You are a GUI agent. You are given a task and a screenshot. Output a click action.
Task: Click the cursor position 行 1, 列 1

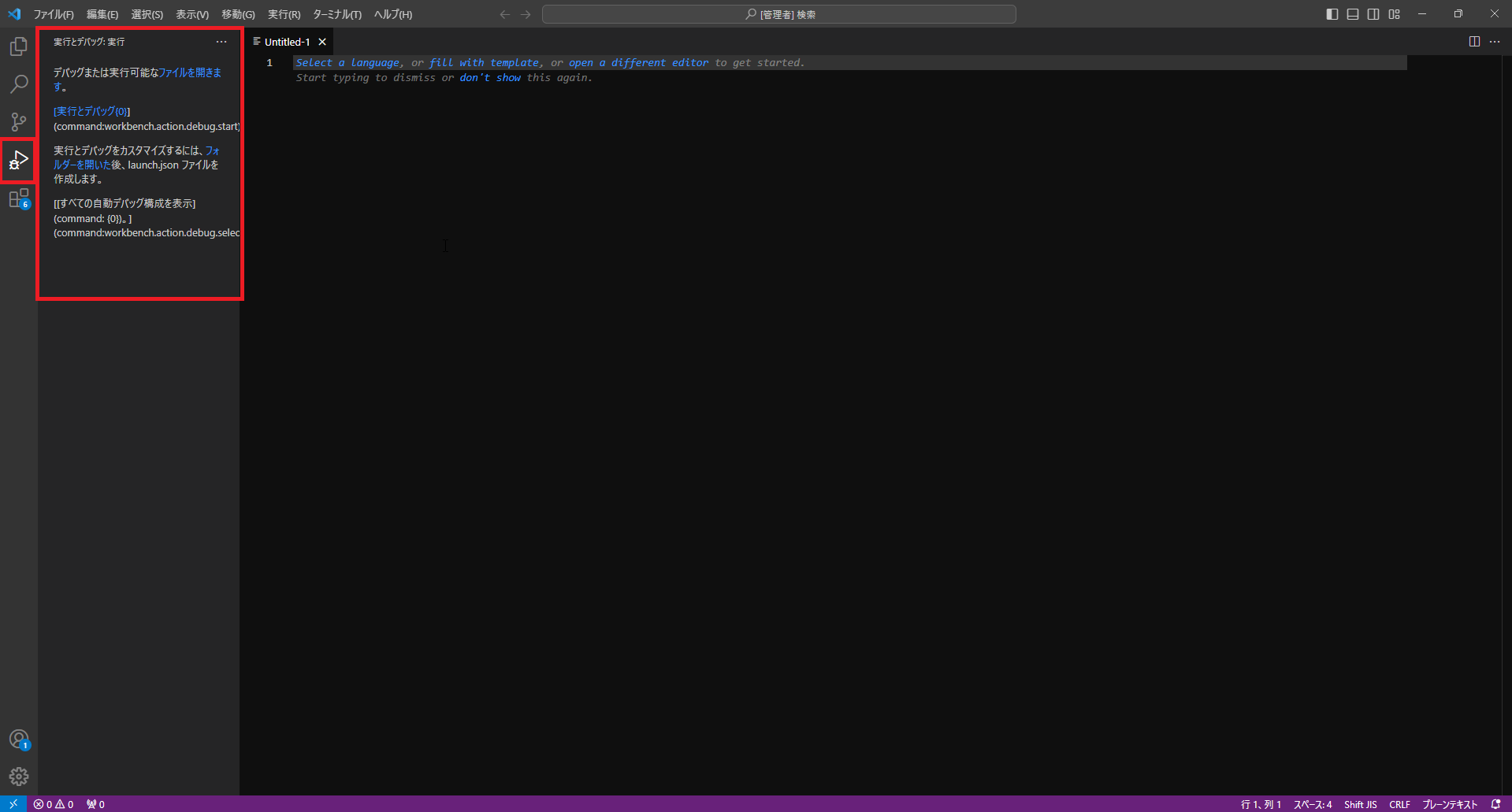pos(1261,804)
